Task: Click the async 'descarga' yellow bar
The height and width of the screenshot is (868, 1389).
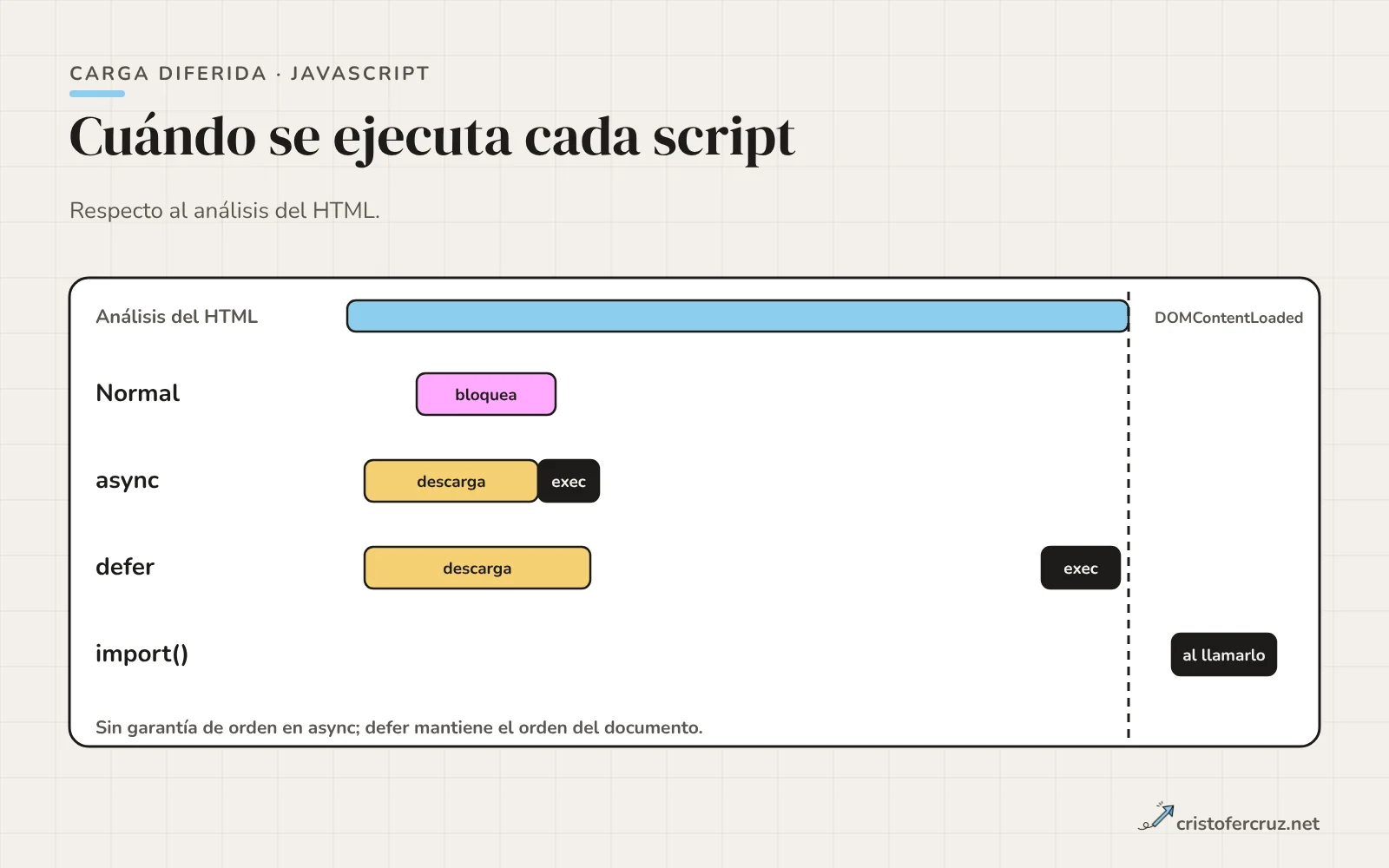Action: 451,481
